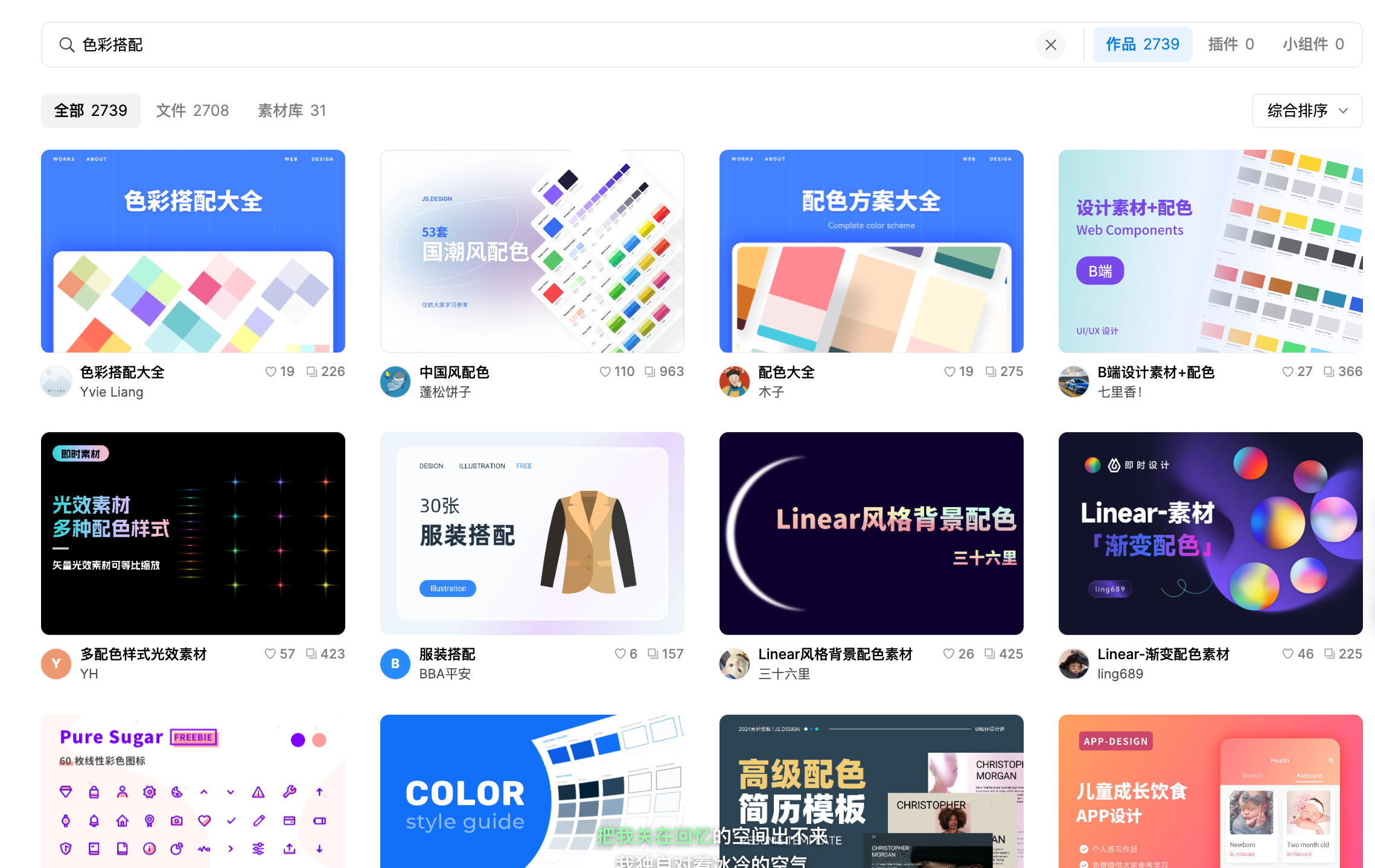The image size is (1375, 868).
Task: Open author 蓬松饼子 avatar
Action: [395, 381]
